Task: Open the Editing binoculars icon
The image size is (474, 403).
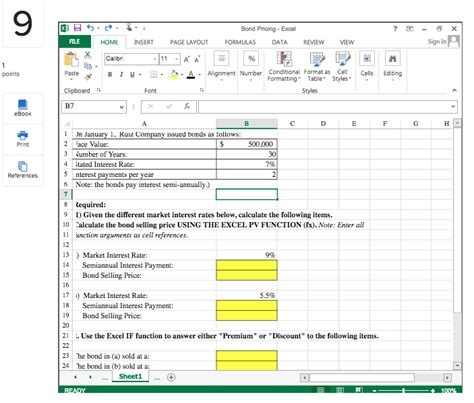Action: pyautogui.click(x=393, y=58)
